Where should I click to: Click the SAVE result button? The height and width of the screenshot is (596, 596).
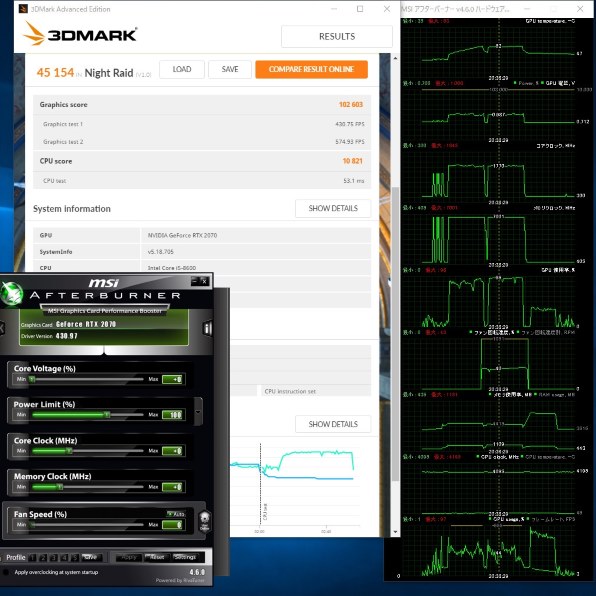pos(230,69)
